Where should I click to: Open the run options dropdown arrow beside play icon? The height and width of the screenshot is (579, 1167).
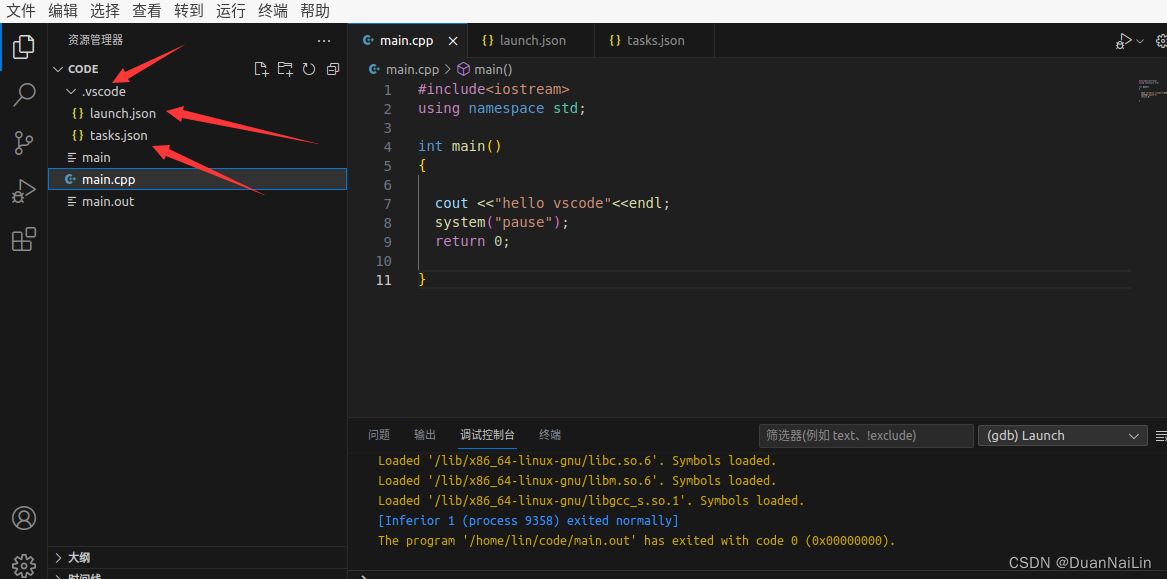[1139, 42]
